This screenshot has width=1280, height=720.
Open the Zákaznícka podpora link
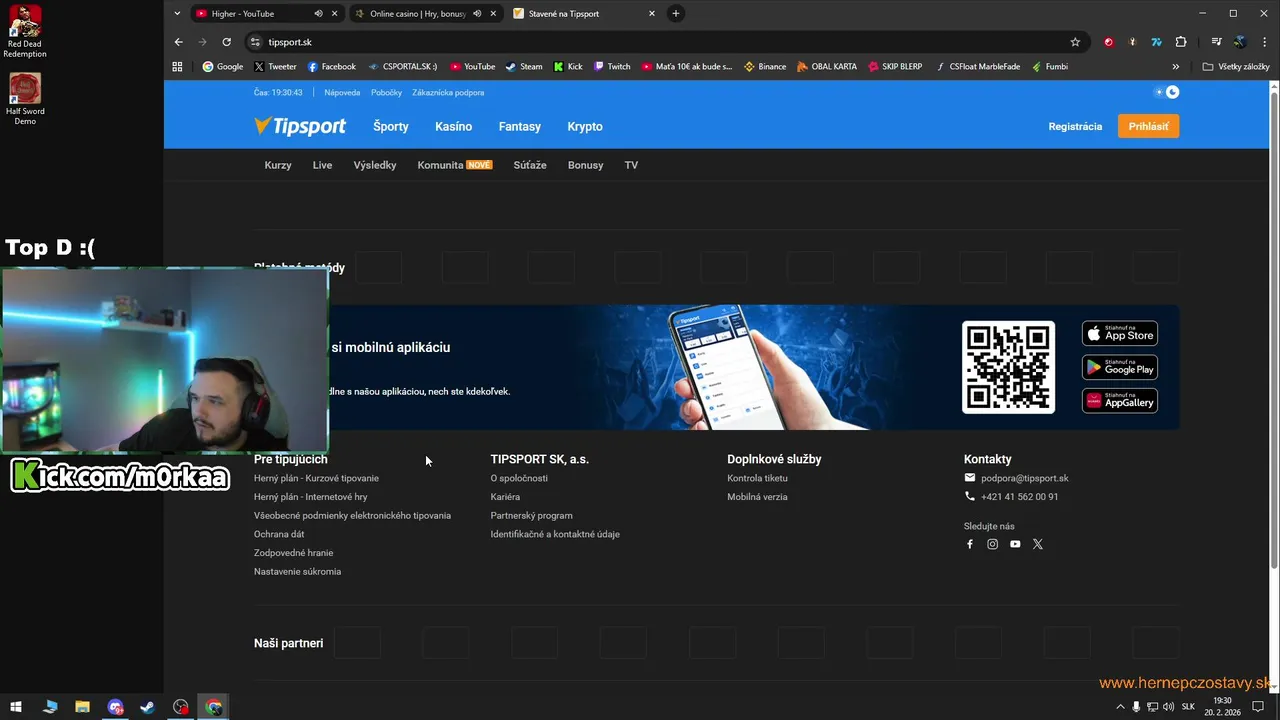click(448, 92)
